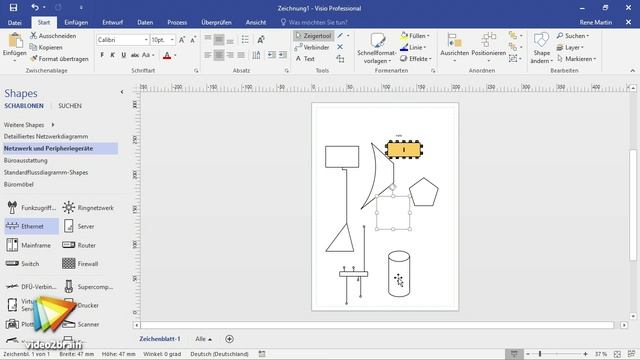Open Linie line dropdown
The image size is (640, 360).
click(x=413, y=47)
